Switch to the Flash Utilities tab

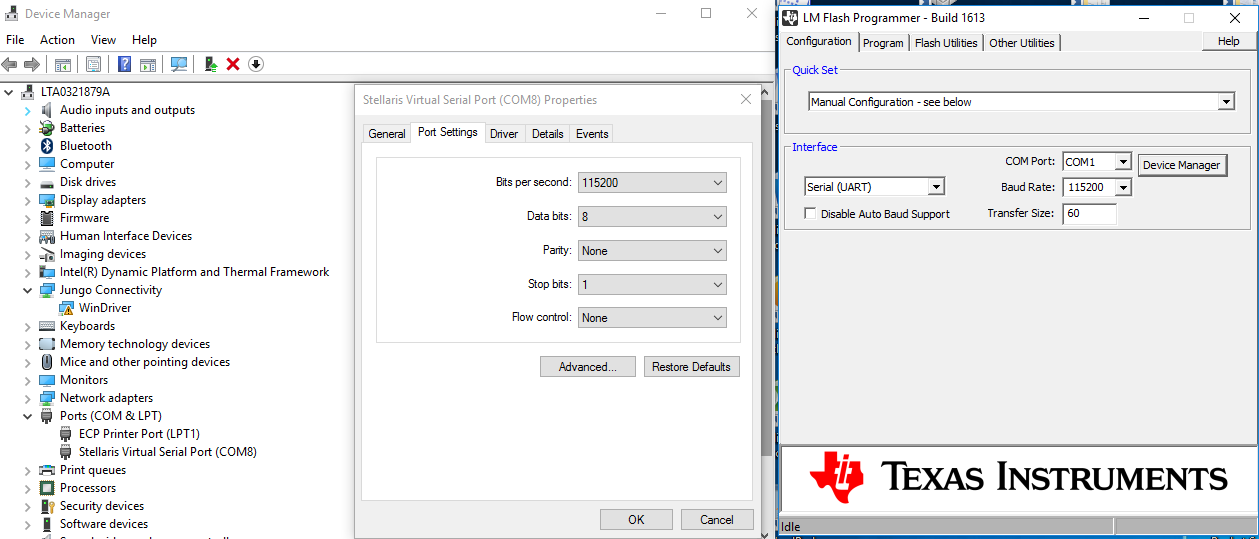tap(946, 43)
